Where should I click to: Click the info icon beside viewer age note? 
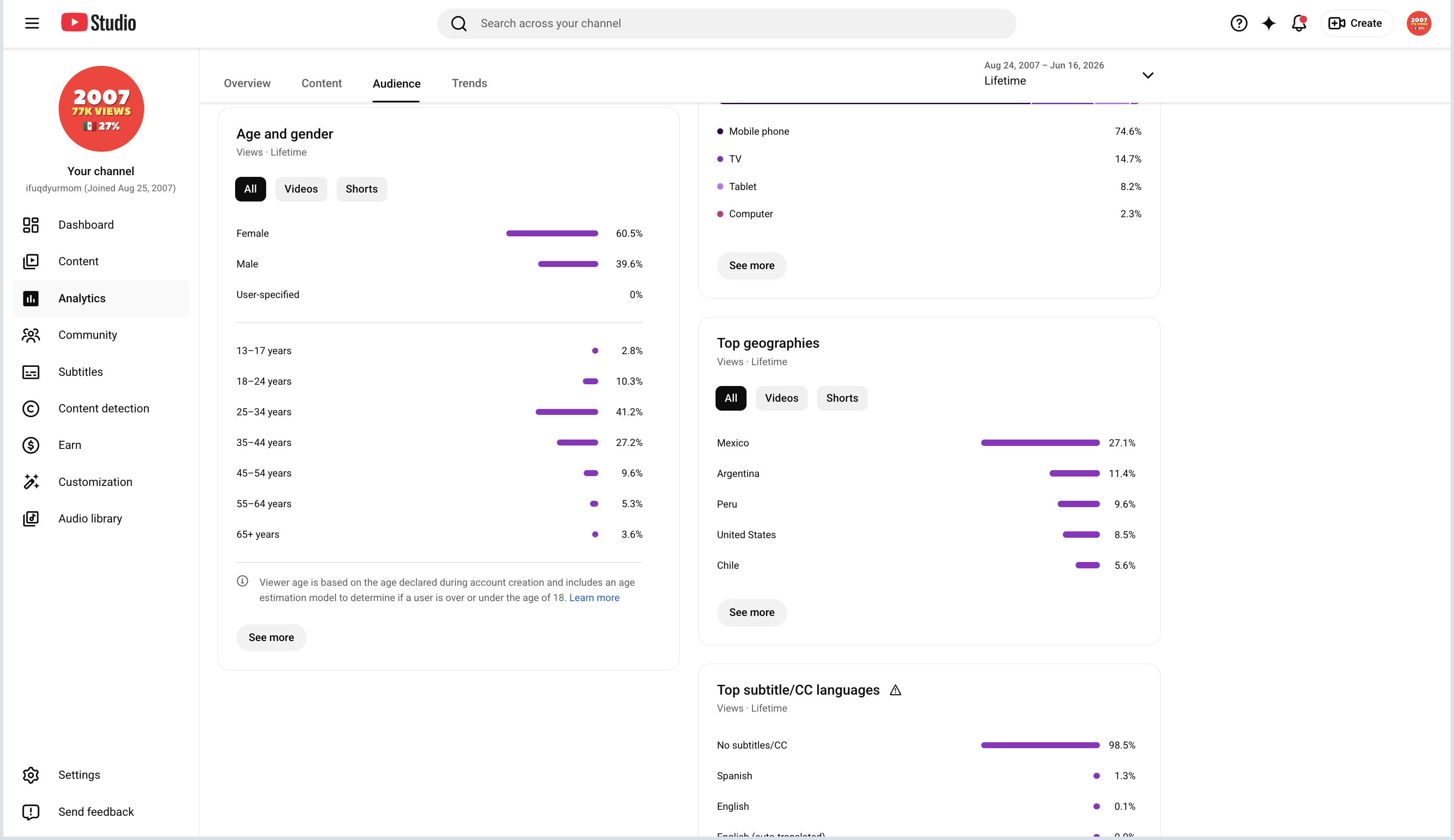tap(242, 581)
